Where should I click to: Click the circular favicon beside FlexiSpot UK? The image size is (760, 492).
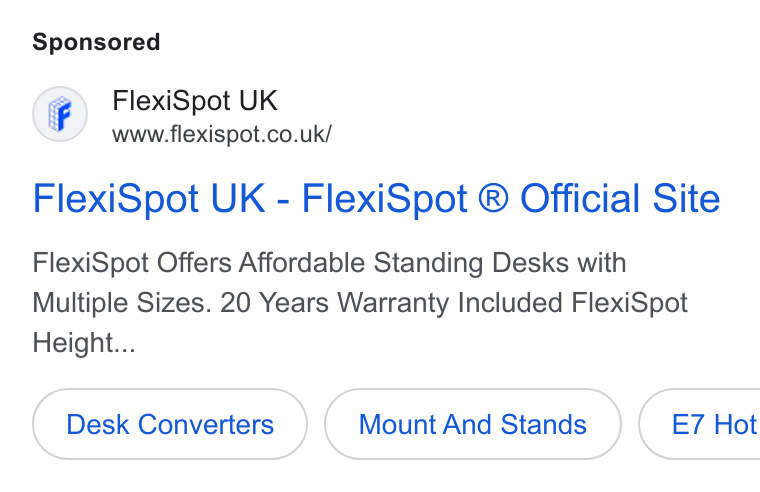pos(60,114)
